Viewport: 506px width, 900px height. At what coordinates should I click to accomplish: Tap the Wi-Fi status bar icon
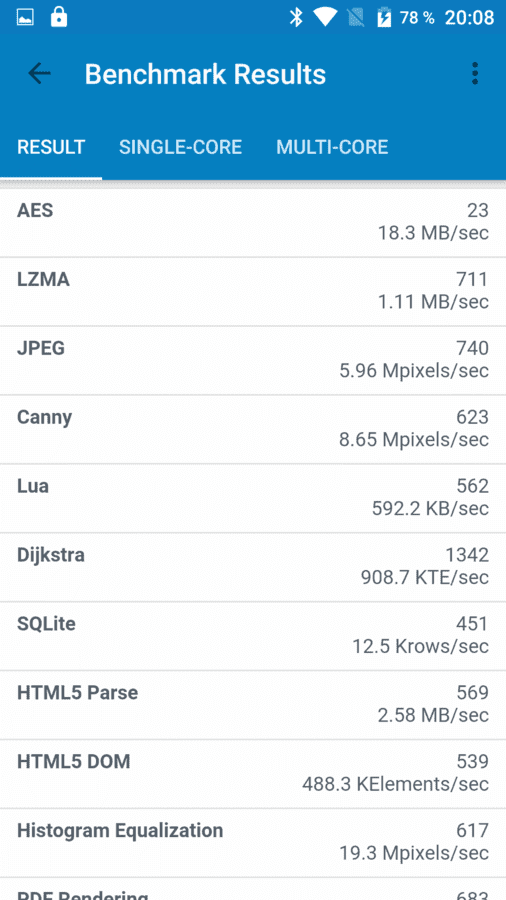coord(325,18)
